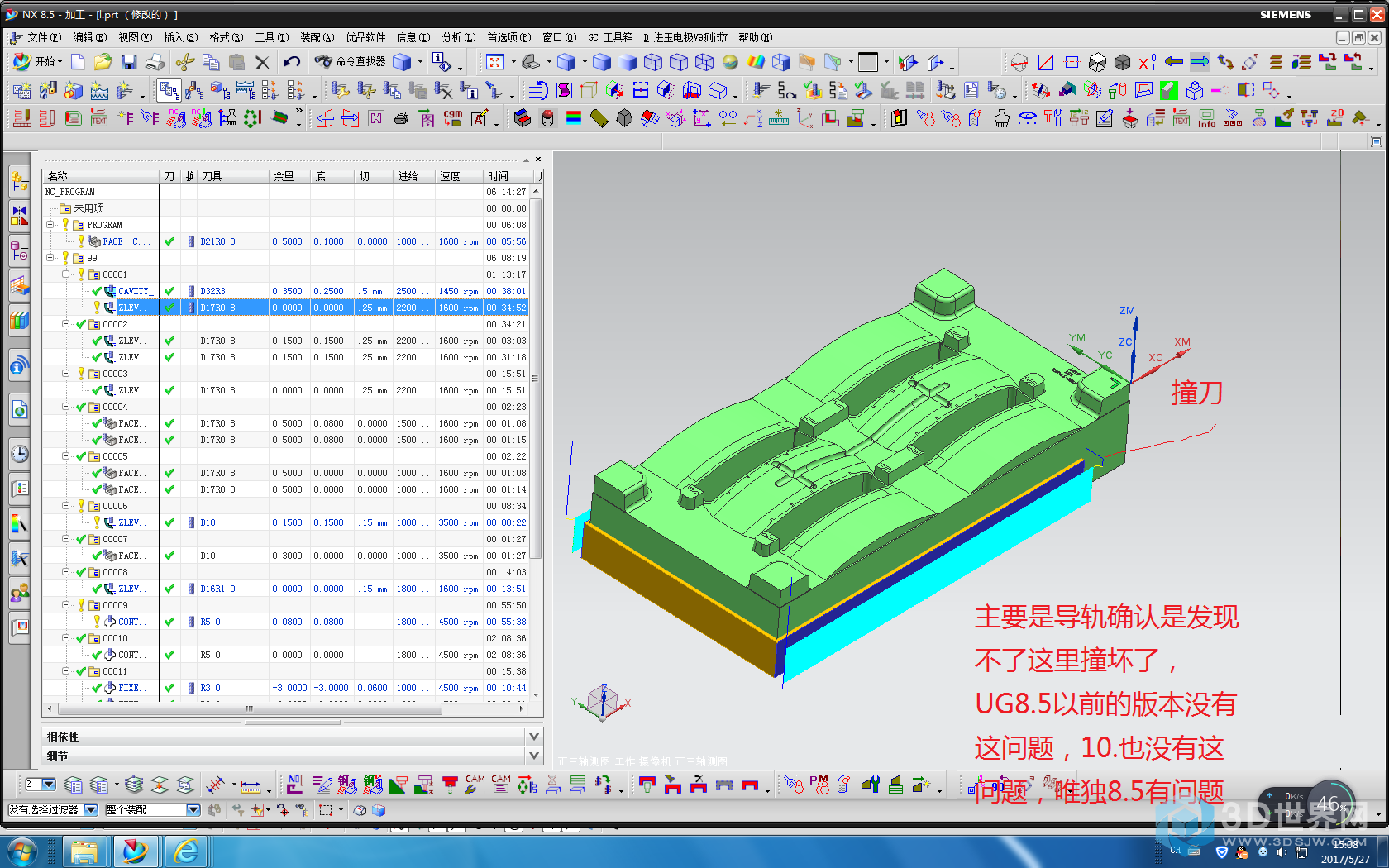Click the New file icon
The height and width of the screenshot is (868, 1389).
(x=78, y=62)
